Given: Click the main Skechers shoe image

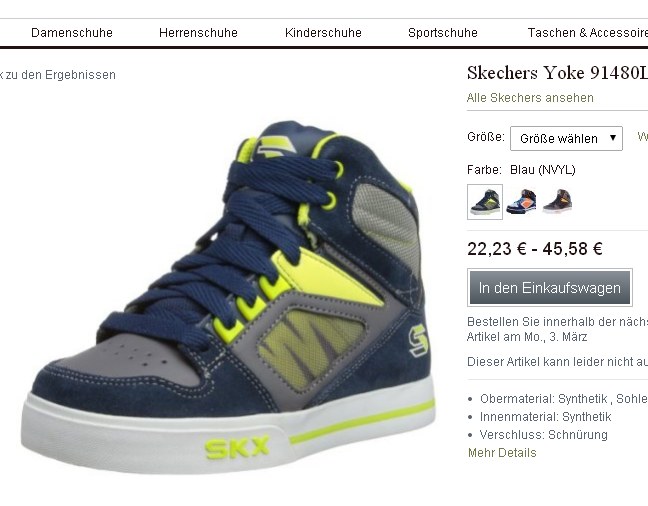Looking at the screenshot, I should [x=227, y=298].
